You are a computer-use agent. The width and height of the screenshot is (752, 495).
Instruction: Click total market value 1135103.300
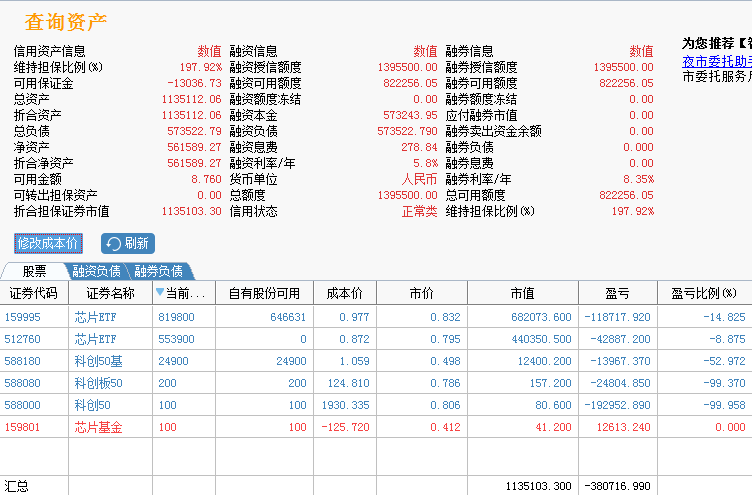tap(538, 486)
